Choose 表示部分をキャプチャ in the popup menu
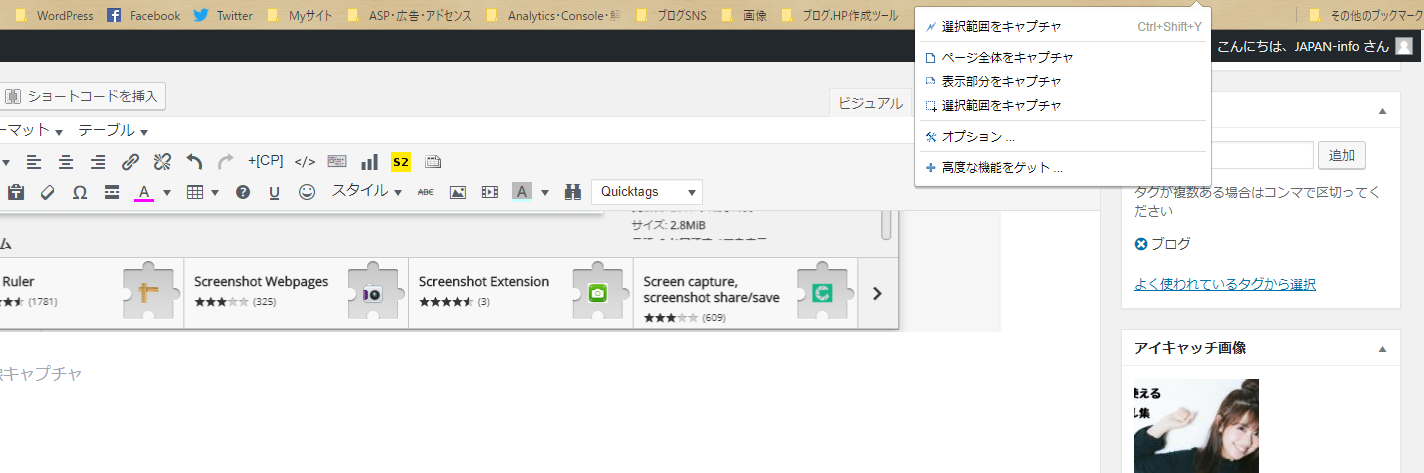The width and height of the screenshot is (1424, 473). tap(1001, 82)
